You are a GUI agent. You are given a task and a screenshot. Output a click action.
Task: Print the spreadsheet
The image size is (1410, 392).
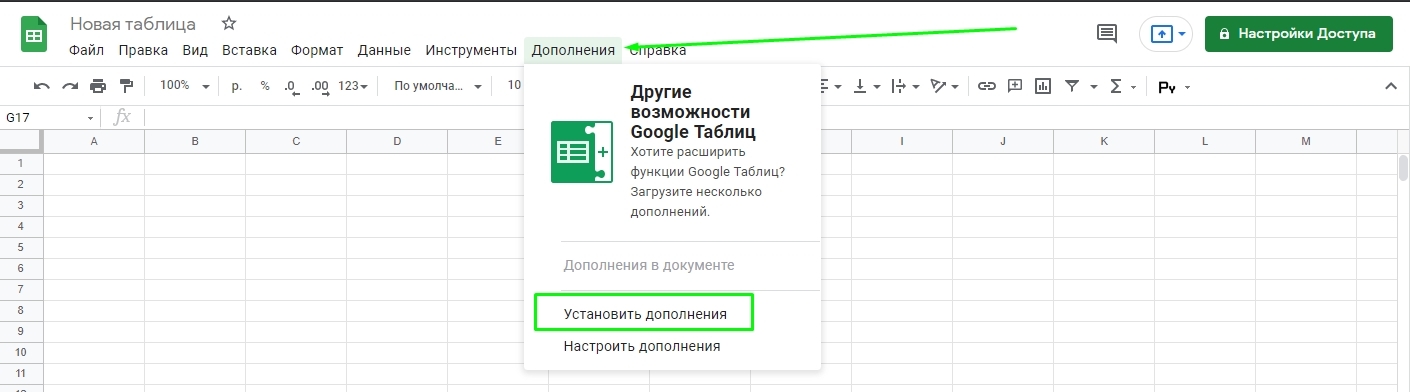pyautogui.click(x=98, y=87)
